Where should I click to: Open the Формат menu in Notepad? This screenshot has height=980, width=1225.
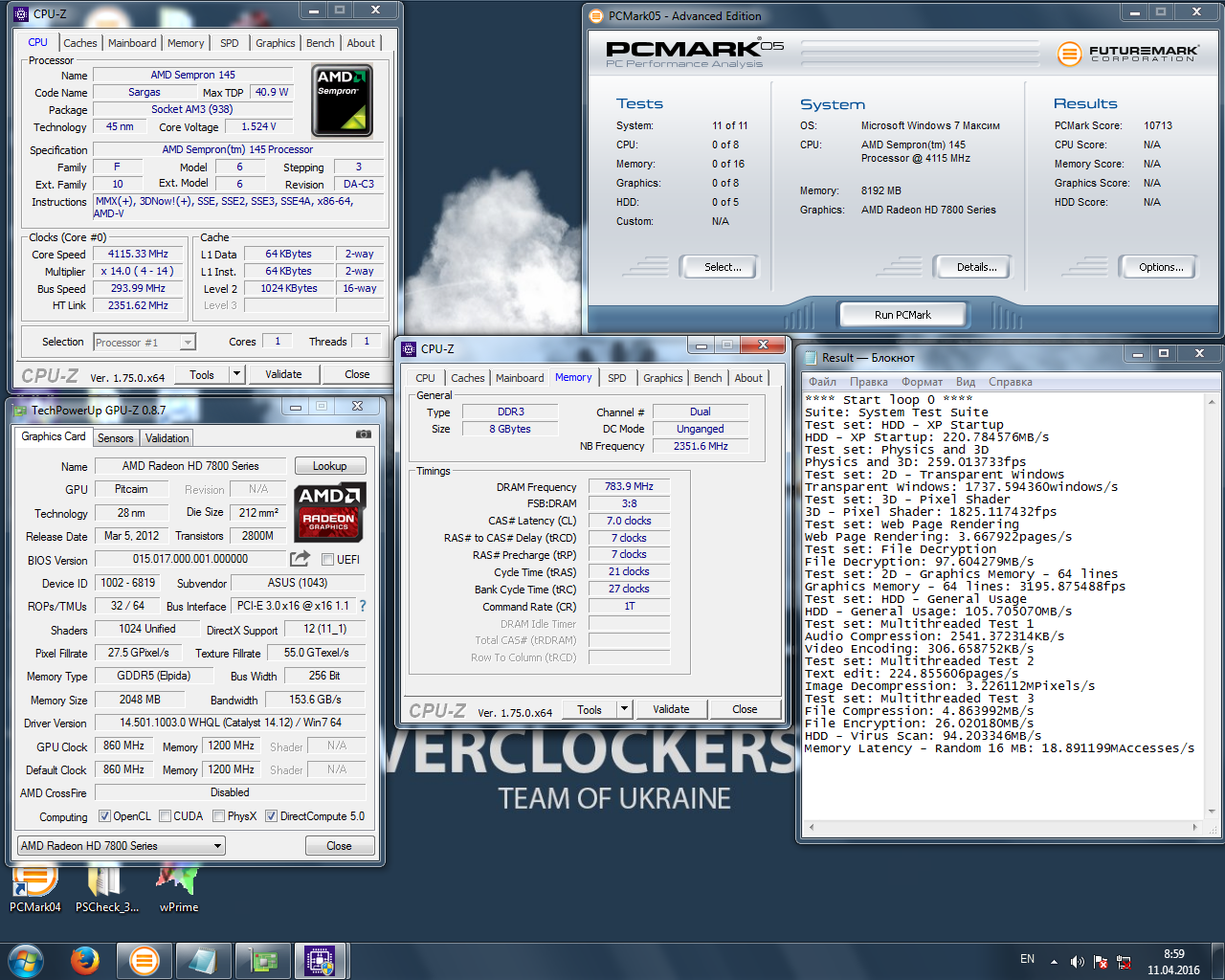(922, 382)
